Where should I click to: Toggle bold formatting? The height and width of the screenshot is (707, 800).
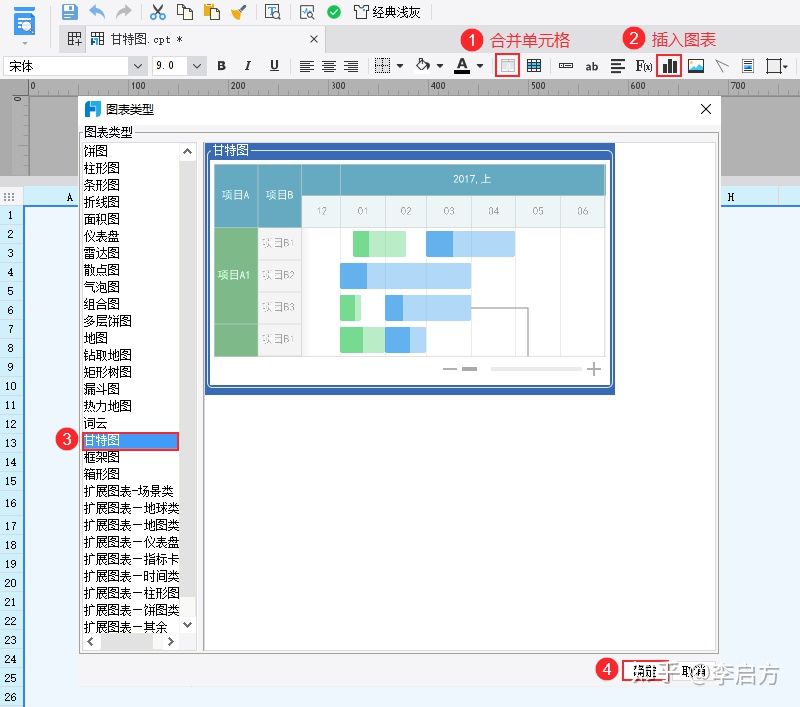(x=220, y=66)
